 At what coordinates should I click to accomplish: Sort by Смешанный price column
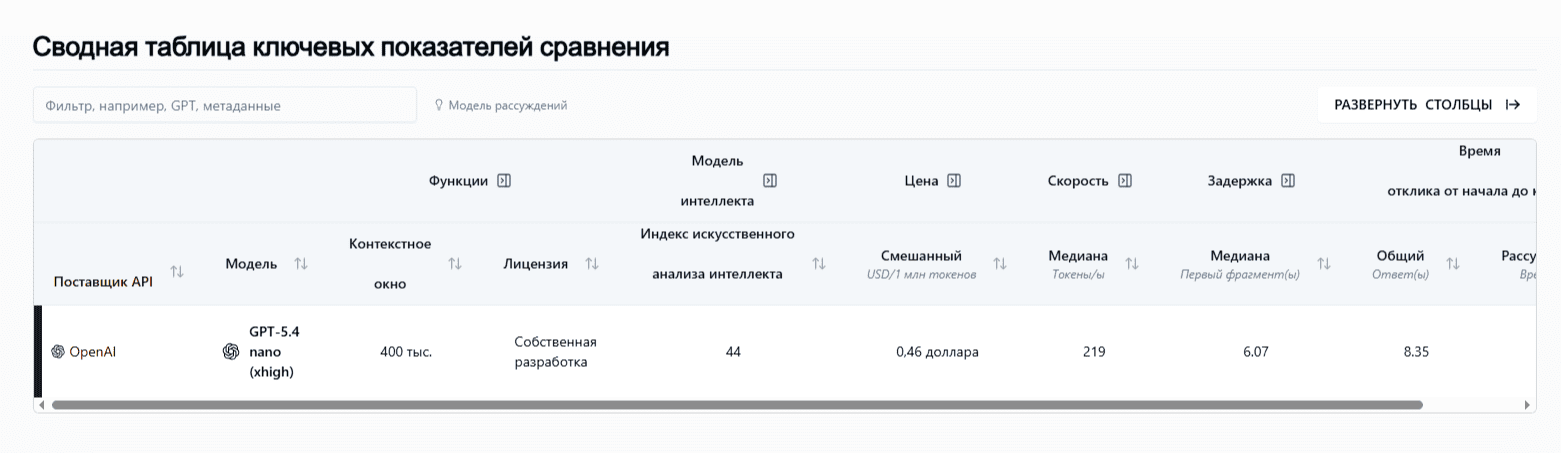pos(1000,264)
